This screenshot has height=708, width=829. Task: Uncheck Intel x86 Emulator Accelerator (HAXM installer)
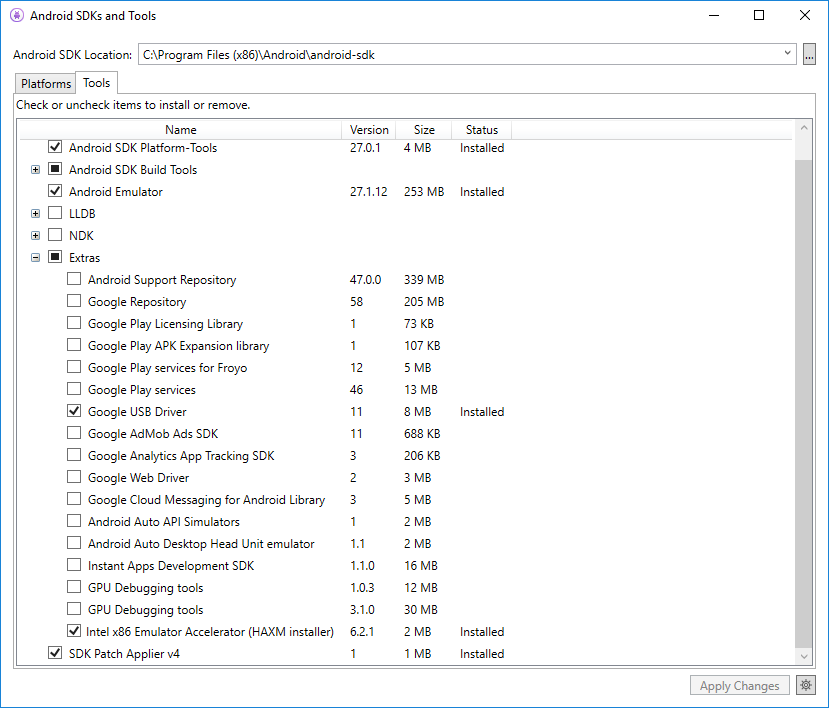74,631
